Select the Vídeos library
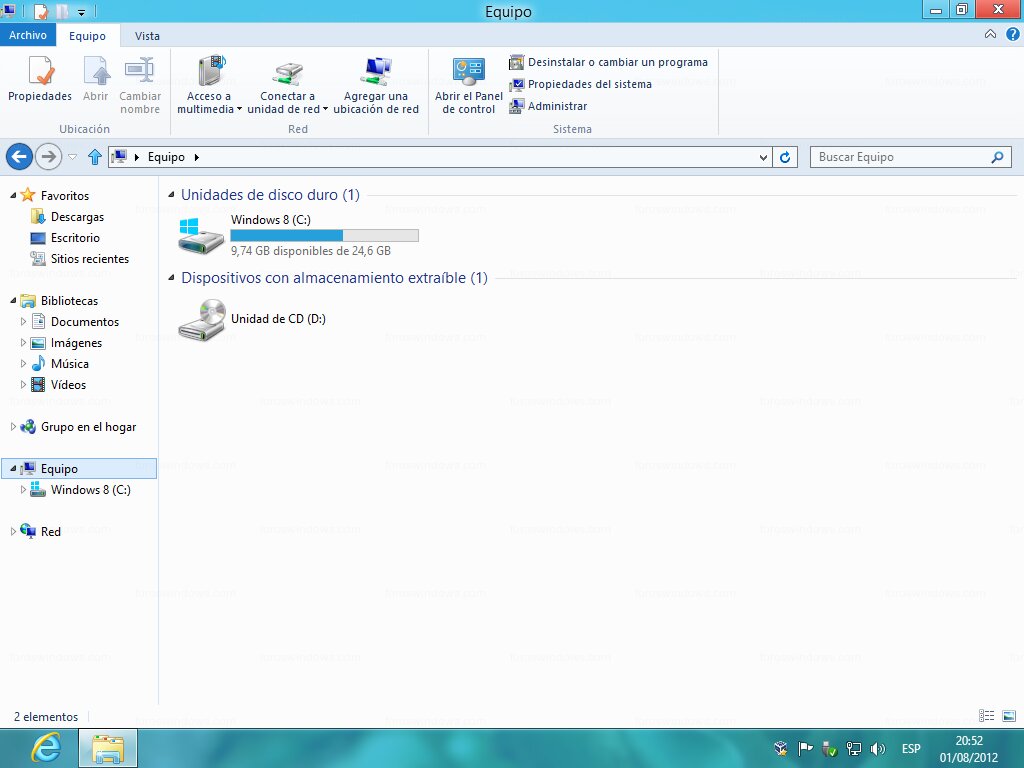 coord(59,385)
